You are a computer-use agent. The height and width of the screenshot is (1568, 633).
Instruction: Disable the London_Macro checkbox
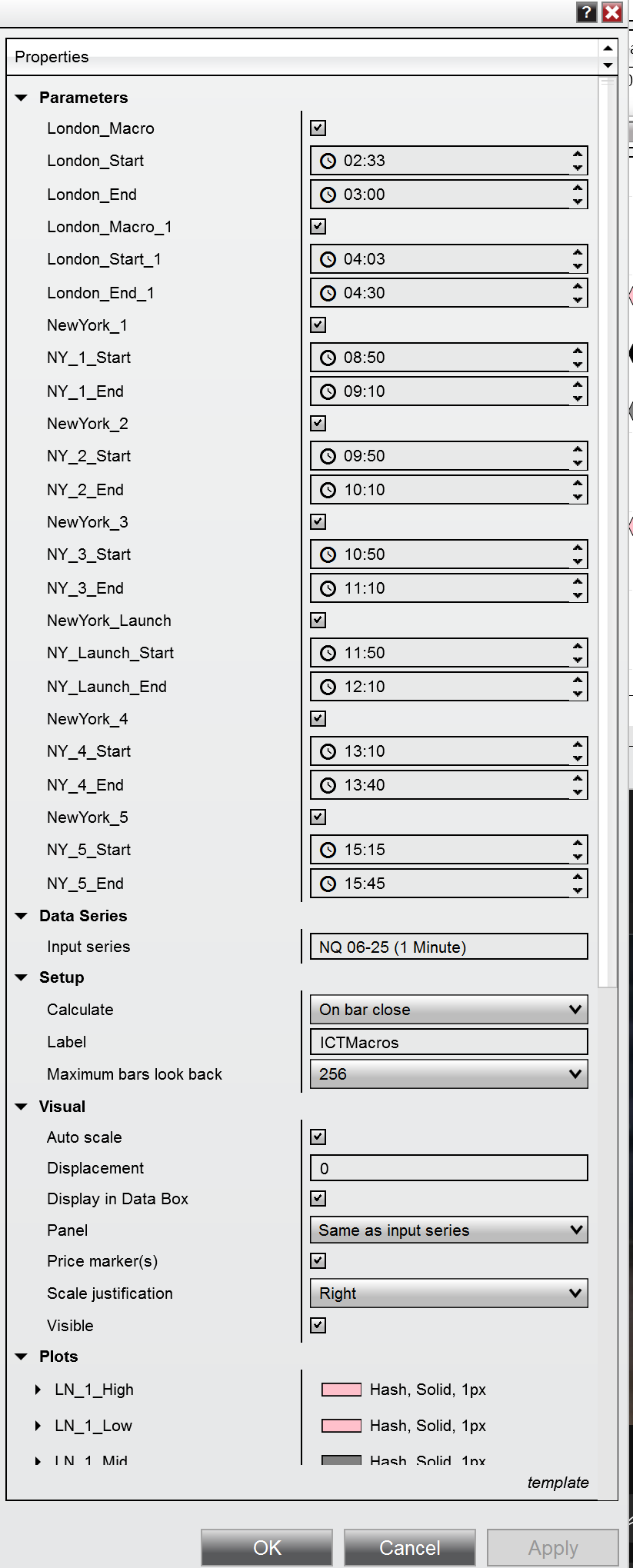[x=317, y=127]
